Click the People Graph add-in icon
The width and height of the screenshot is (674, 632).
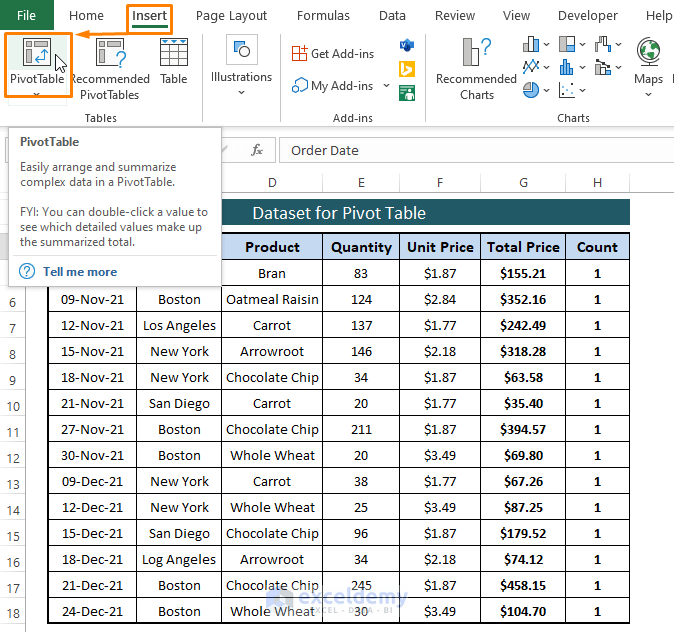(407, 93)
